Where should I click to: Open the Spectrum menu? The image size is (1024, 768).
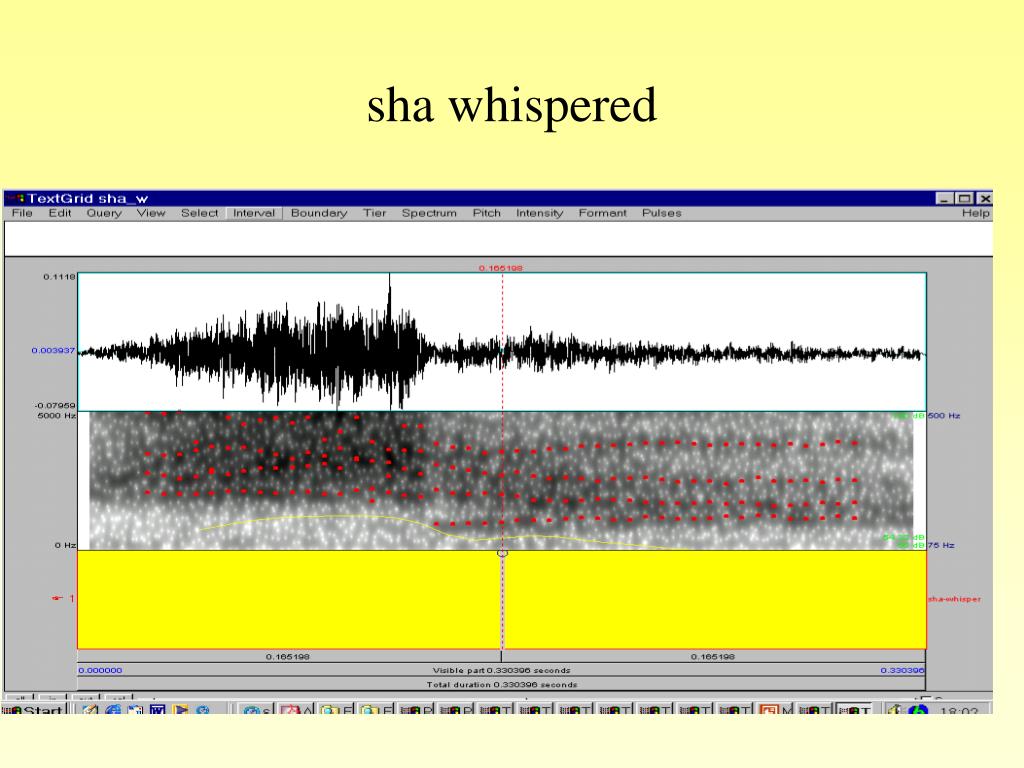pos(429,213)
